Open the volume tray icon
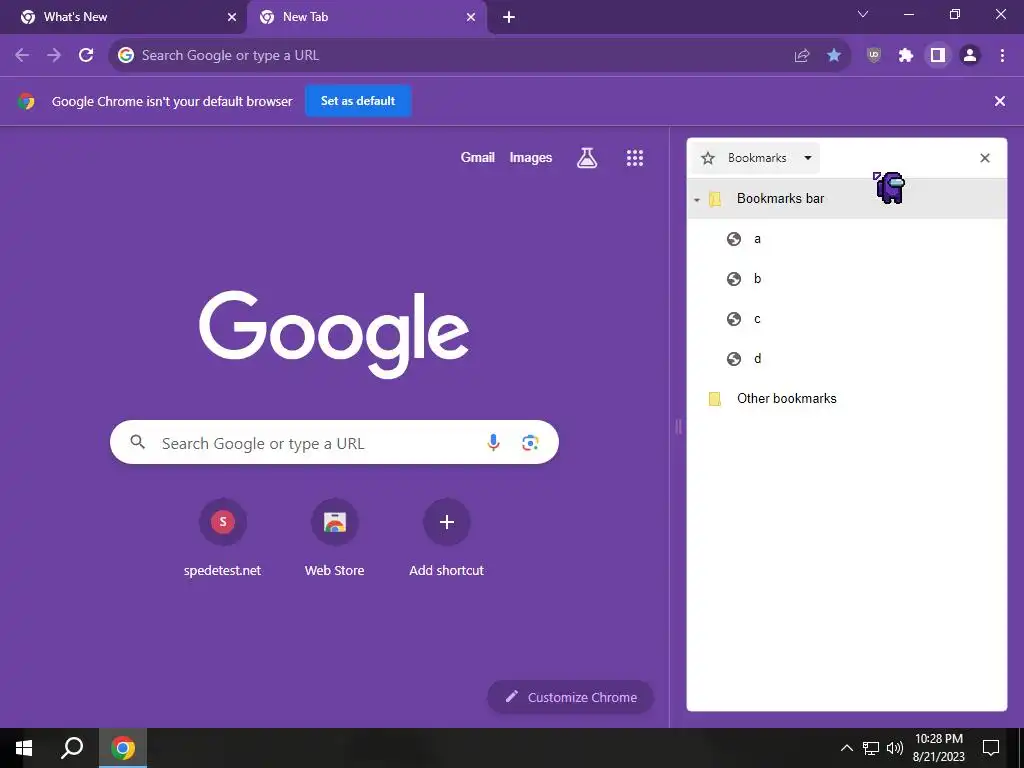This screenshot has width=1024, height=768. [x=895, y=748]
